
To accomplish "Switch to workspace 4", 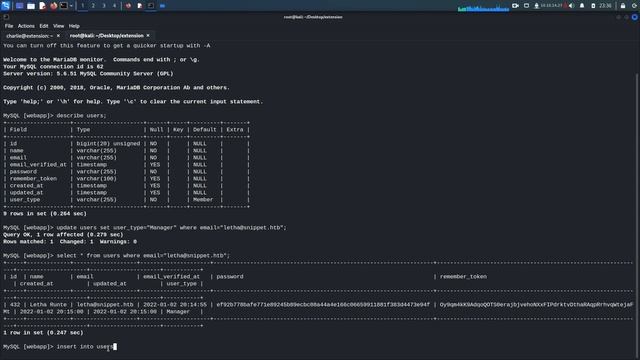I will pos(114,6).
